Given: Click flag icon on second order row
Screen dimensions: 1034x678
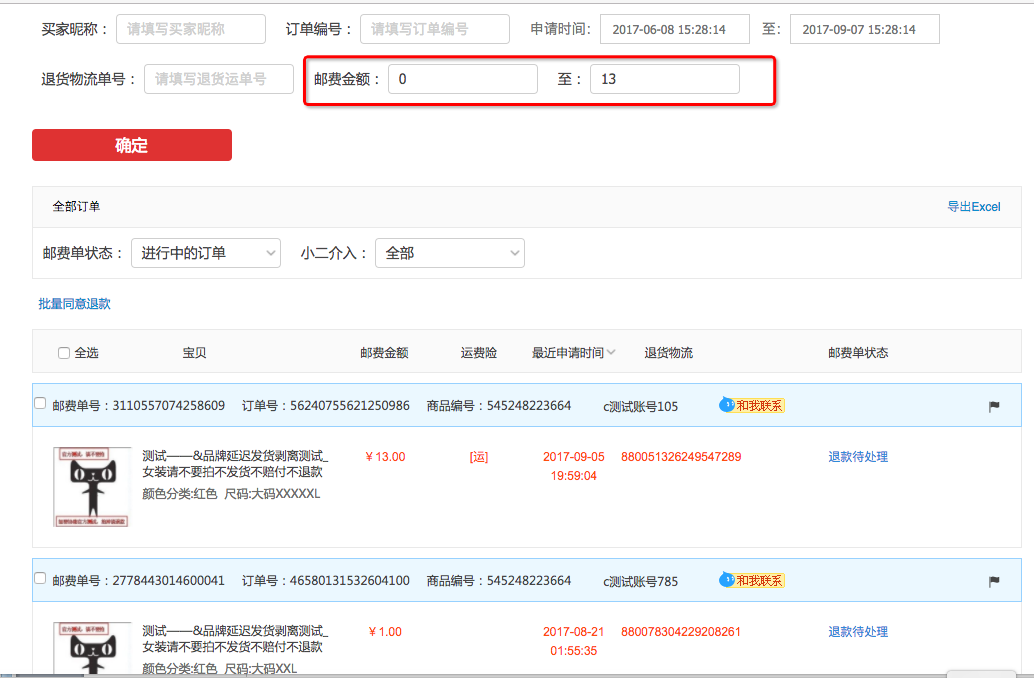Looking at the screenshot, I should [994, 581].
